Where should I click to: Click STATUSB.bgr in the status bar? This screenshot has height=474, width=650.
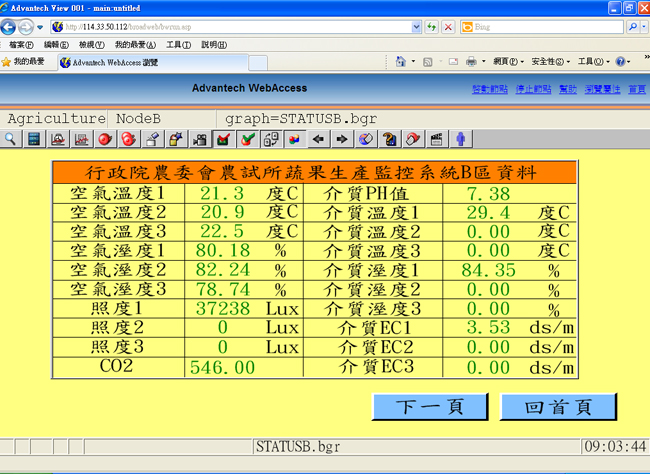(298, 447)
